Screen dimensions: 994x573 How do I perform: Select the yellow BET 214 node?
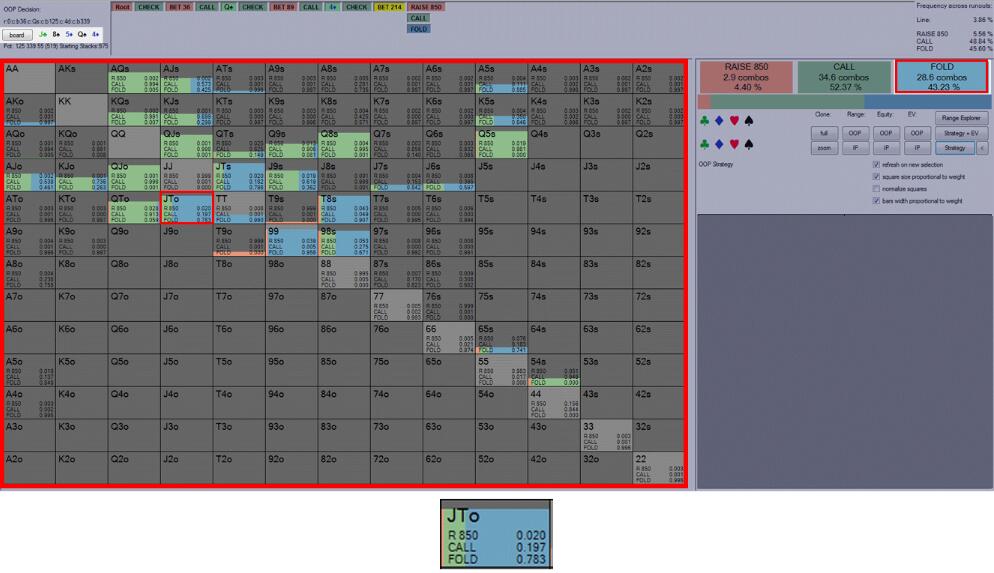[389, 7]
